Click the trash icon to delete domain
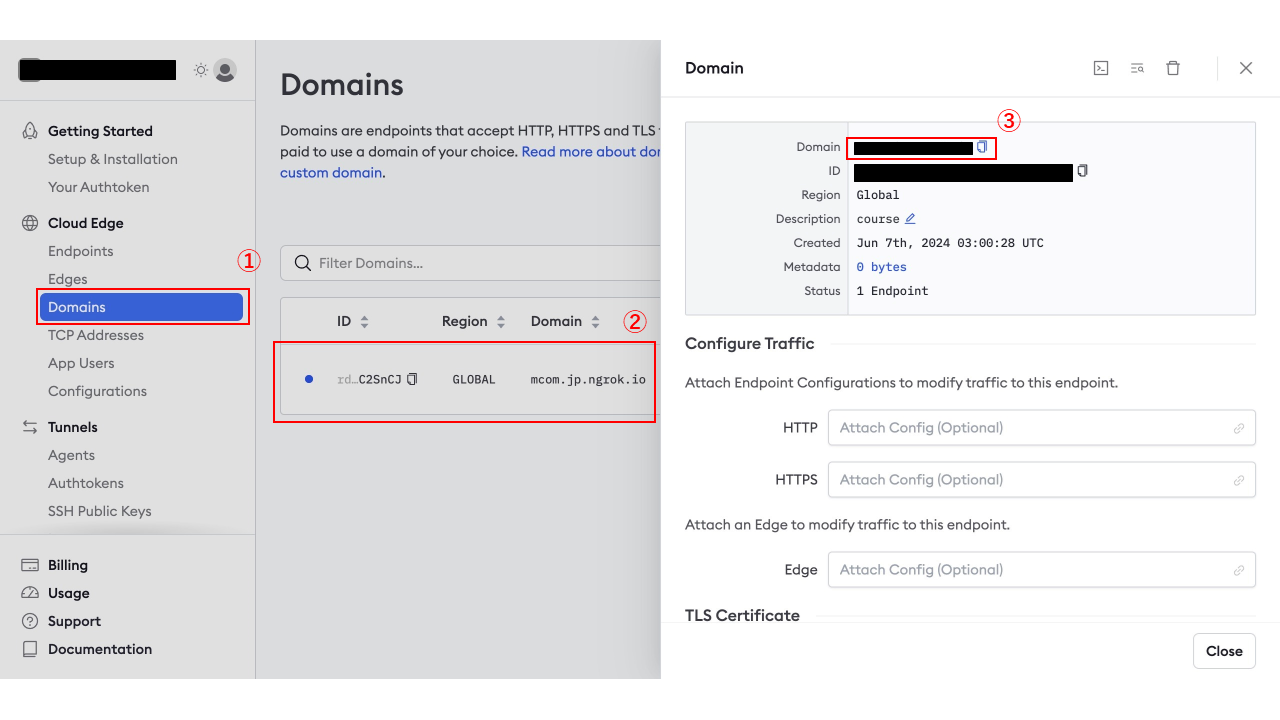Image resolution: width=1280 pixels, height=720 pixels. point(1173,68)
